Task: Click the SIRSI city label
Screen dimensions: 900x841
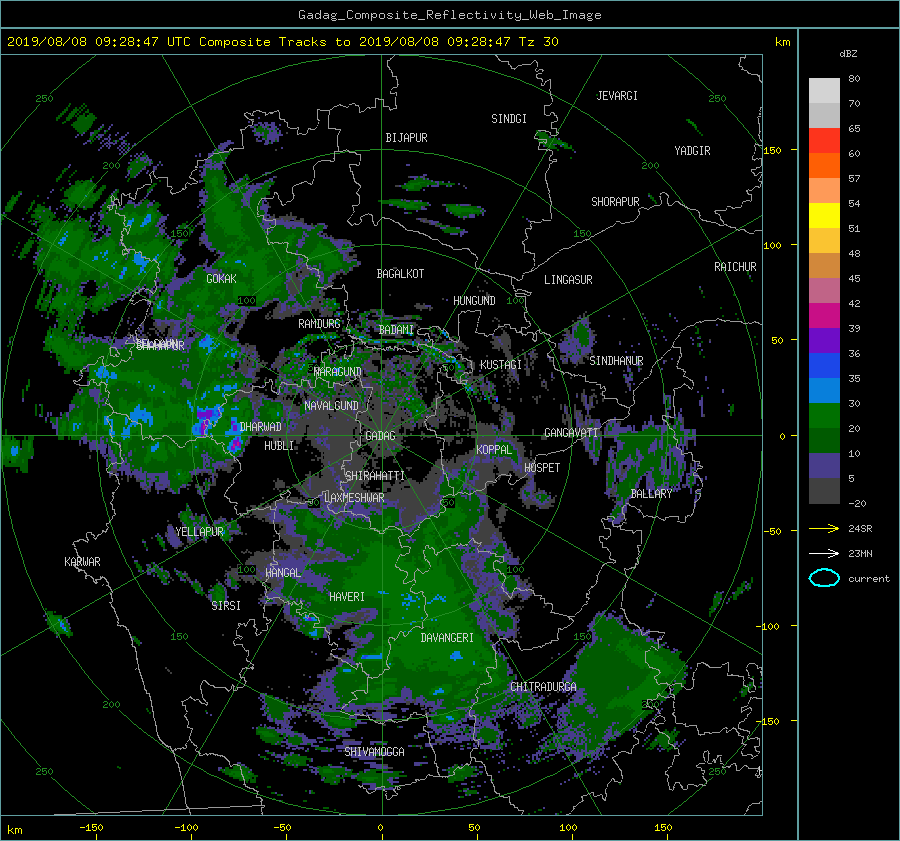Action: 226,606
